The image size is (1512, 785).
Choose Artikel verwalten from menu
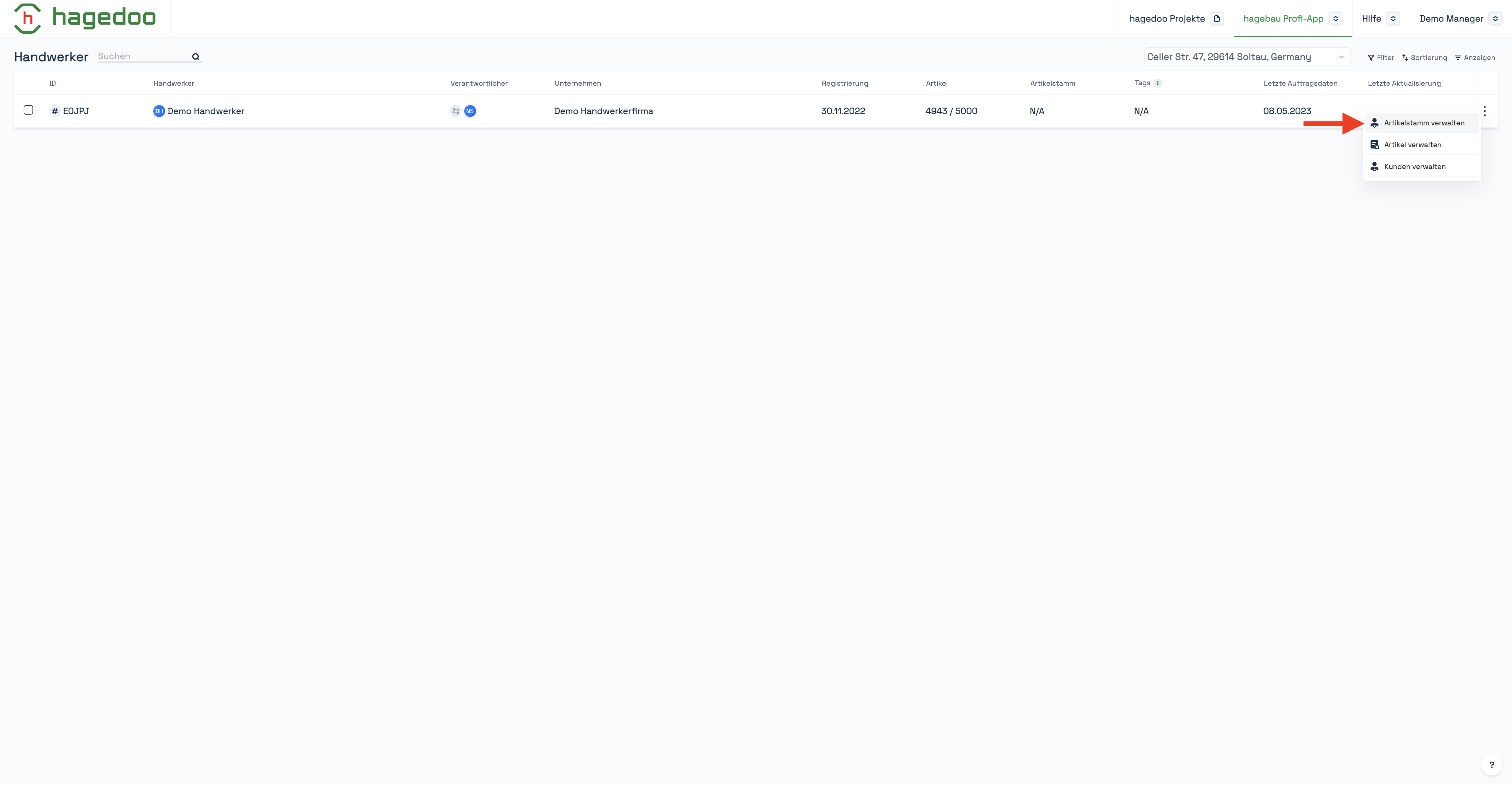[x=1412, y=144]
